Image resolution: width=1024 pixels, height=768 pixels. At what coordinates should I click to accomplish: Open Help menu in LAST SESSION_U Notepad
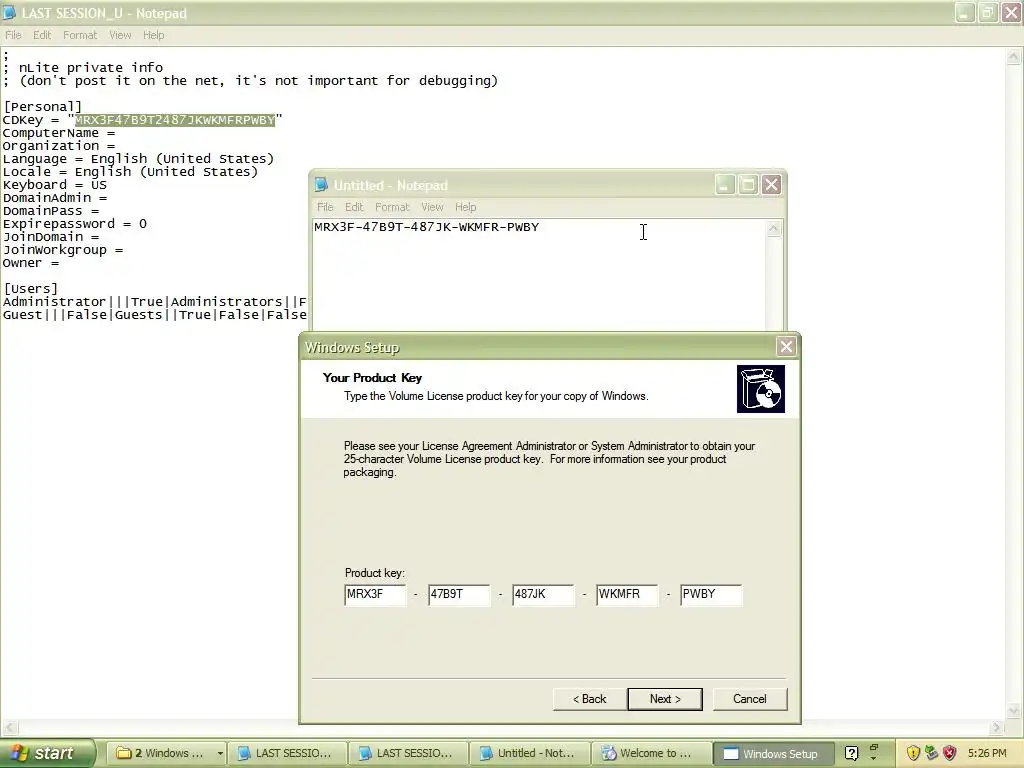(153, 35)
